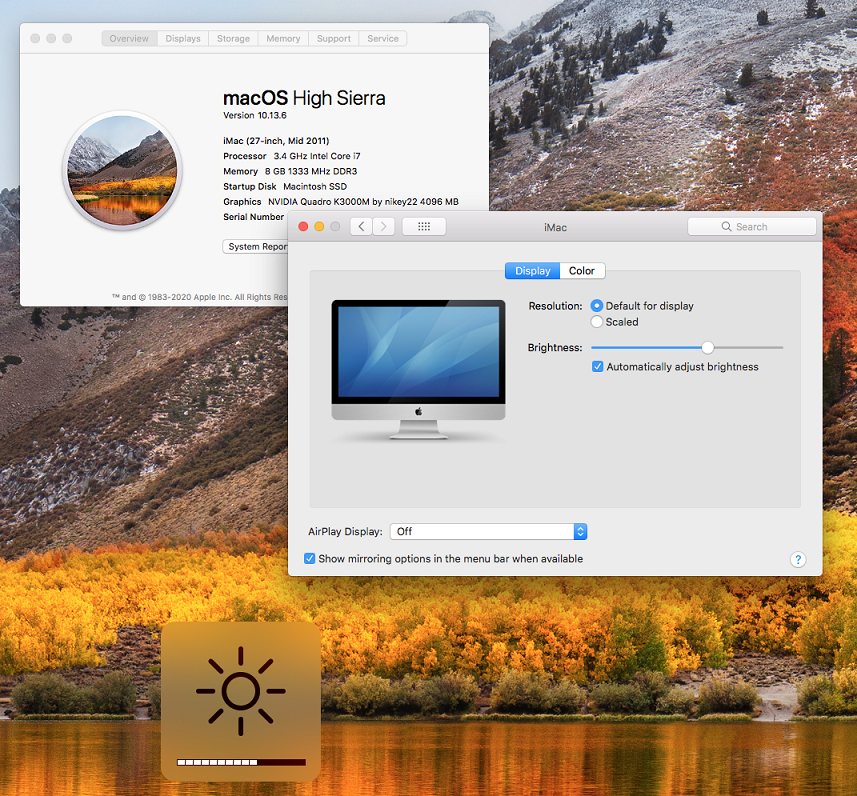Toggle Show mirroring options checkbox
857x796 pixels.
click(x=309, y=558)
